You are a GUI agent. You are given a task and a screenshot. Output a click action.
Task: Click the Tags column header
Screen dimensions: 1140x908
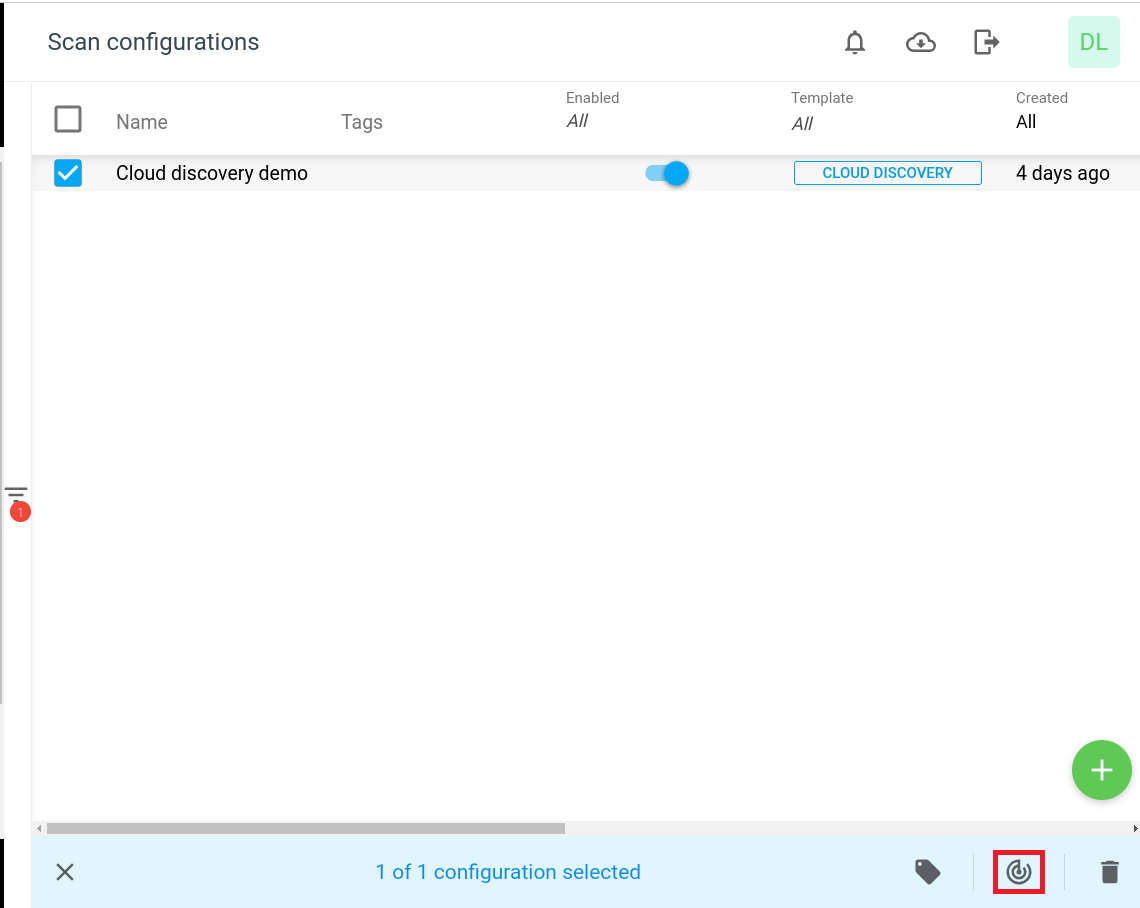pyautogui.click(x=362, y=122)
